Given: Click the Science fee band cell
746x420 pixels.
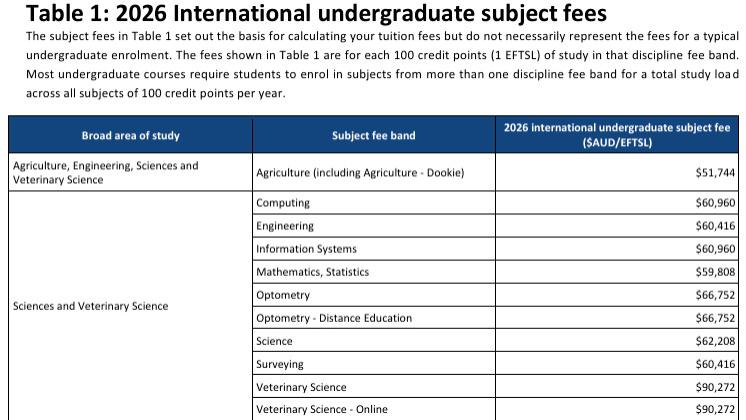Looking at the screenshot, I should coord(275,341).
